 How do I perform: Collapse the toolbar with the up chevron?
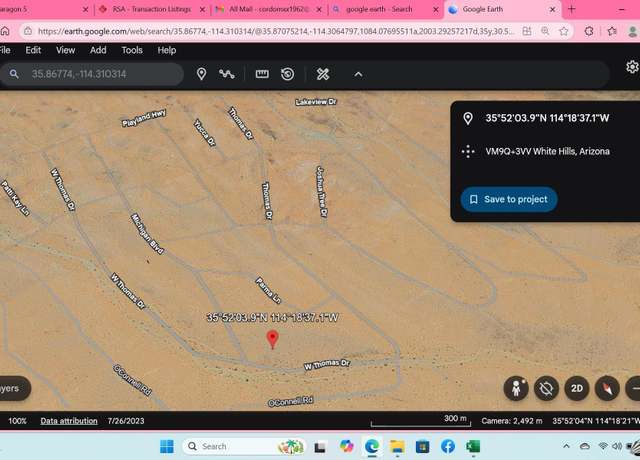point(358,74)
